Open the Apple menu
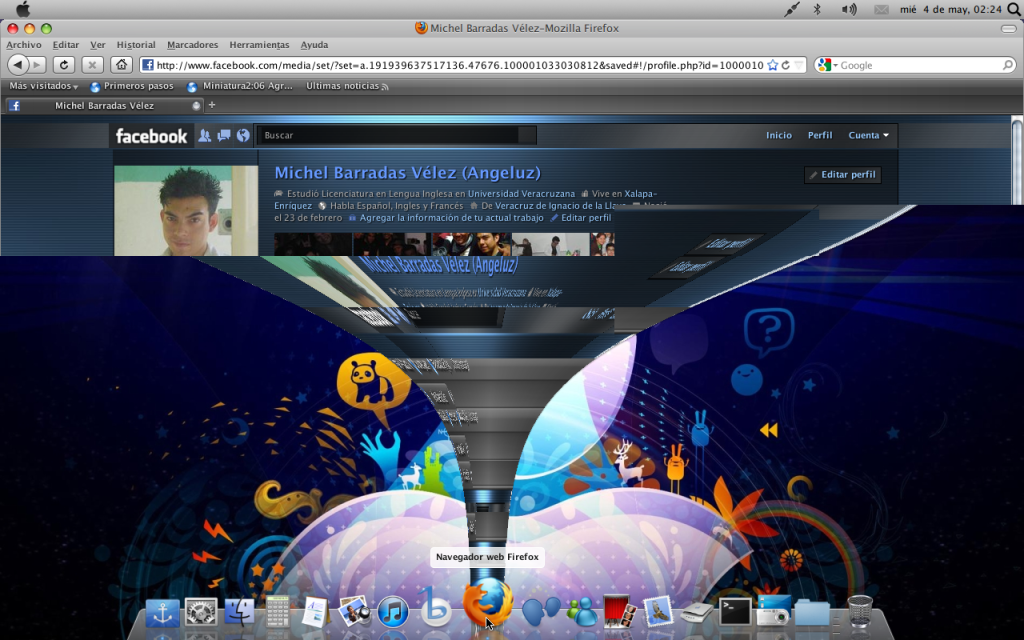Image resolution: width=1024 pixels, height=640 pixels. (23, 9)
